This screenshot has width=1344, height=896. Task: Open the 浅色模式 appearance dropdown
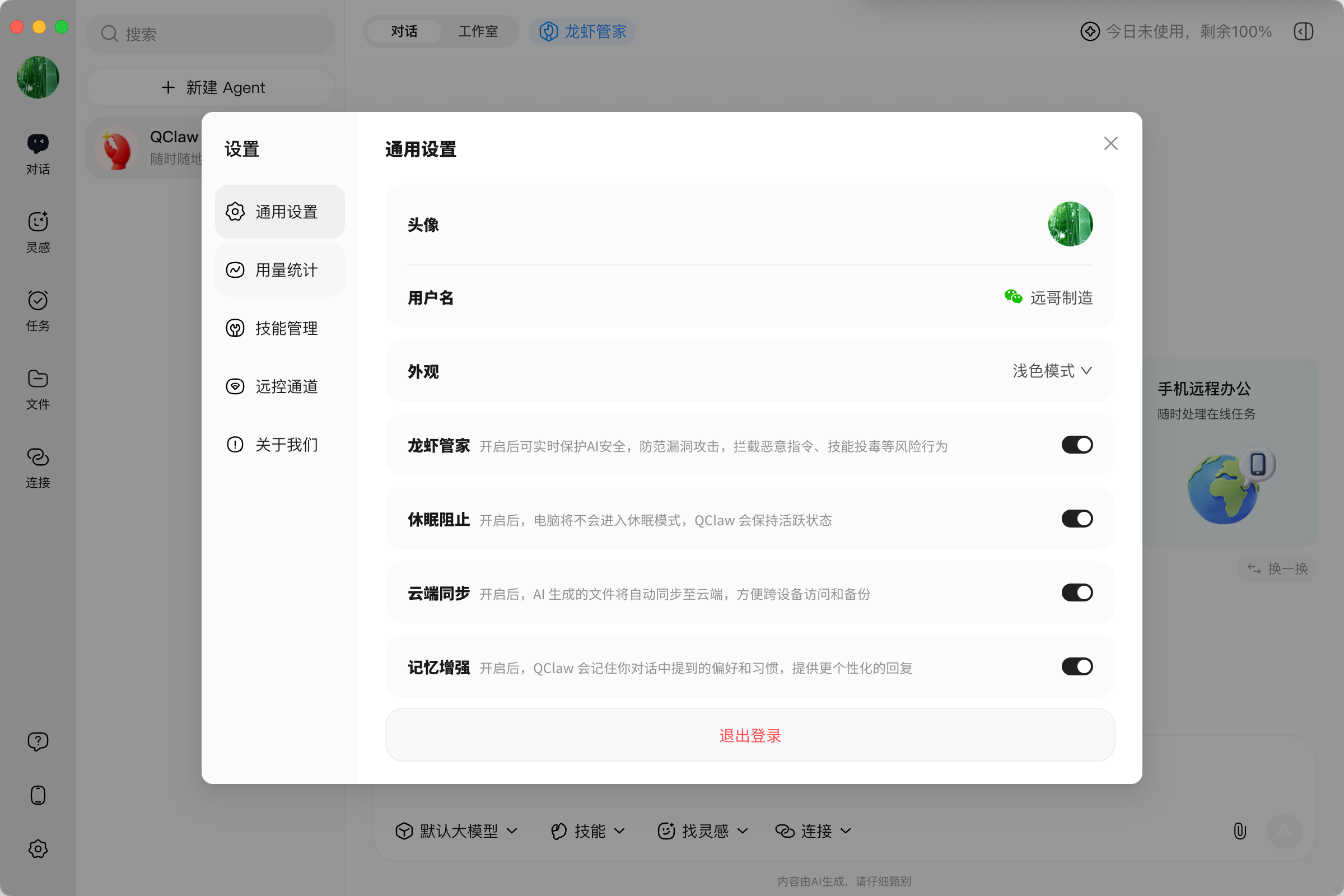(1052, 371)
